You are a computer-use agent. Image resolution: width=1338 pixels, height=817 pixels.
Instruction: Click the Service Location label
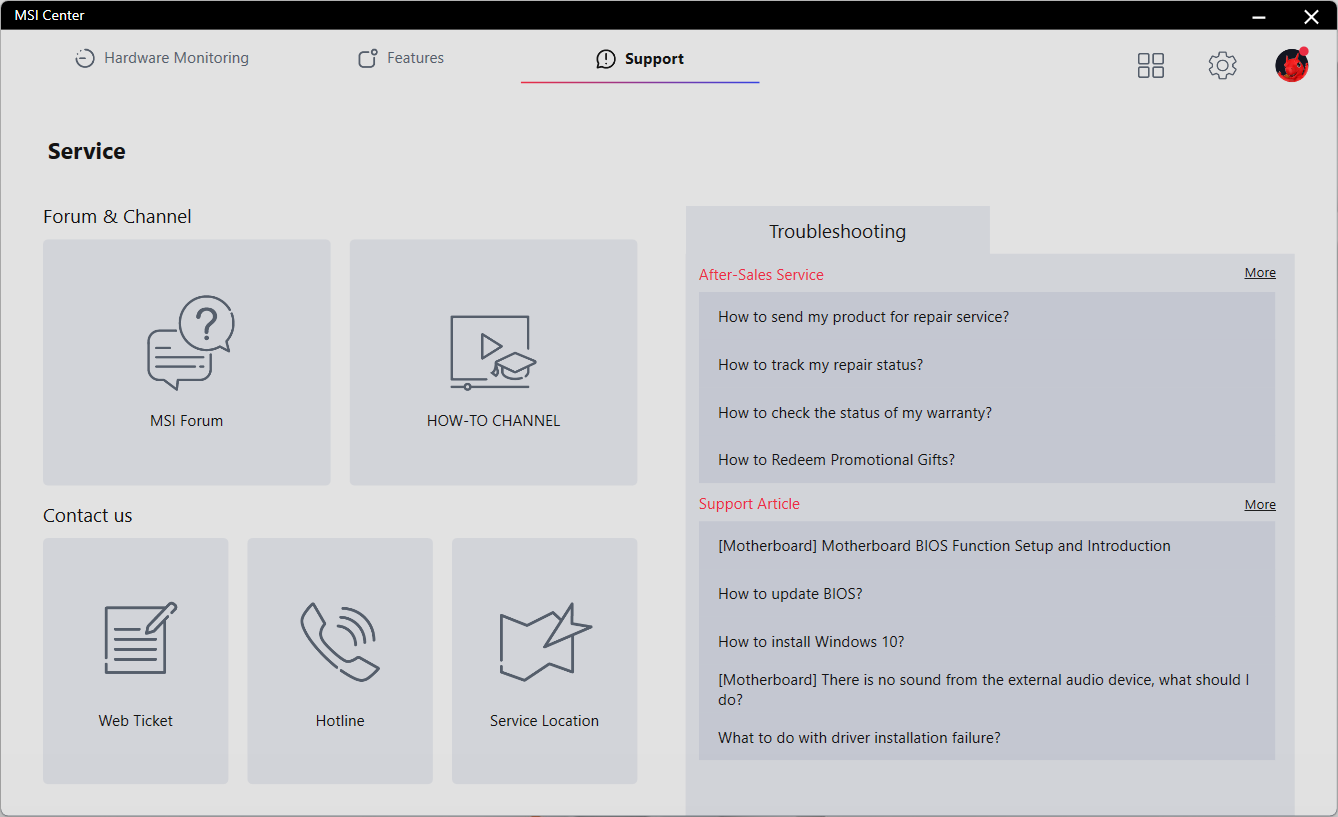pyautogui.click(x=544, y=721)
